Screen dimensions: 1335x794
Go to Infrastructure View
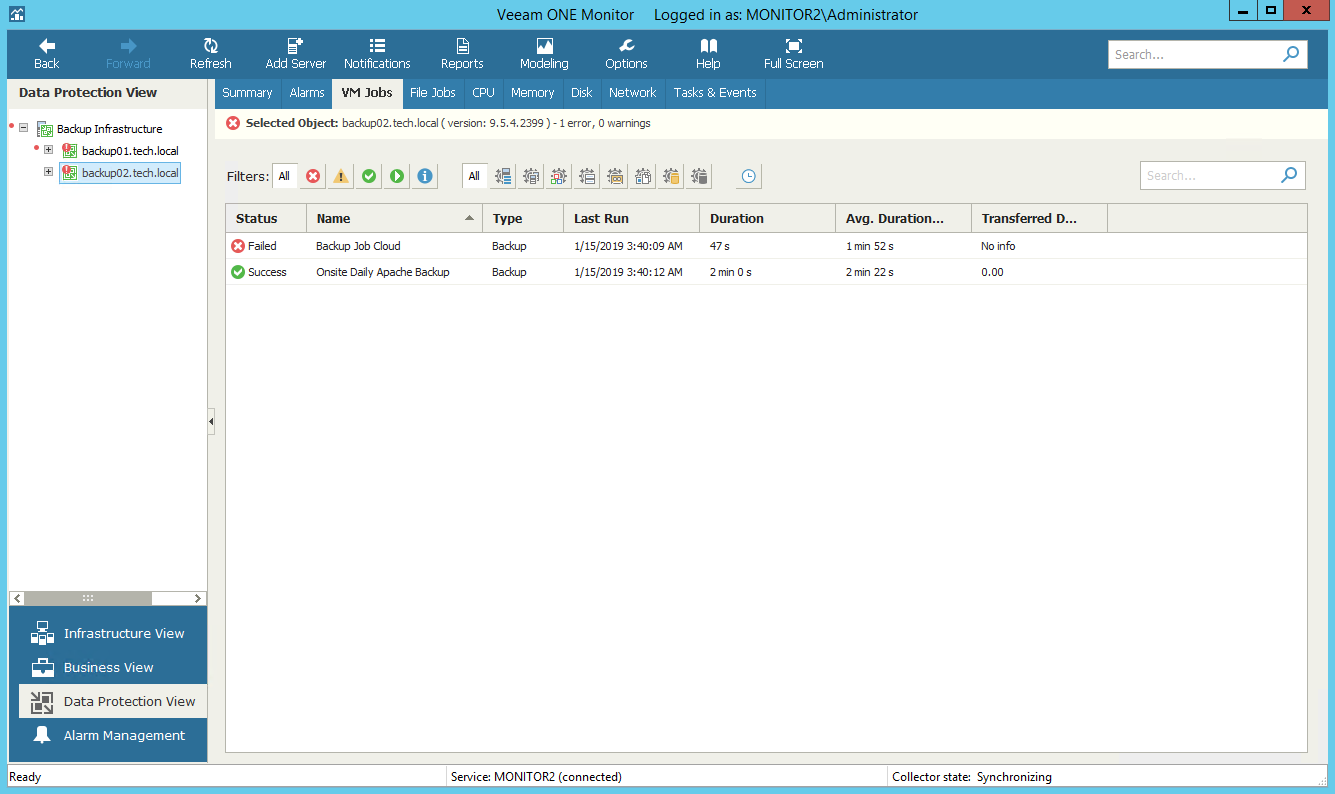click(x=123, y=633)
